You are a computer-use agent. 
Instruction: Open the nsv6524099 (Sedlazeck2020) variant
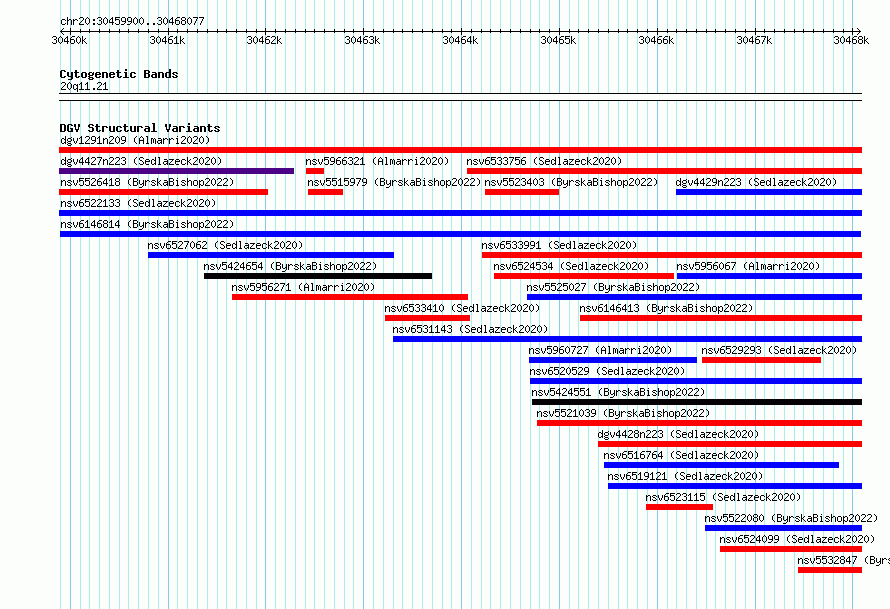pos(797,539)
